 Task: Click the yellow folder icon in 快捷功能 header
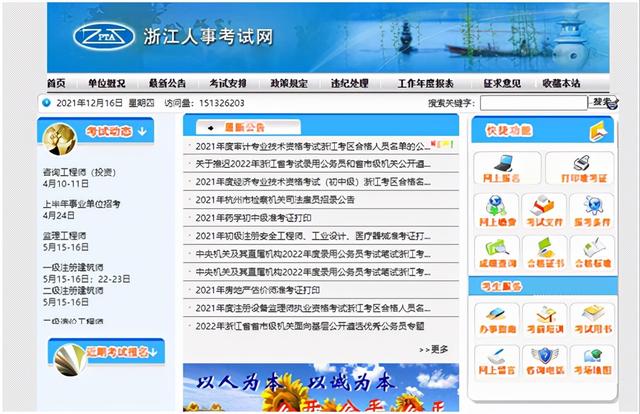tap(598, 131)
